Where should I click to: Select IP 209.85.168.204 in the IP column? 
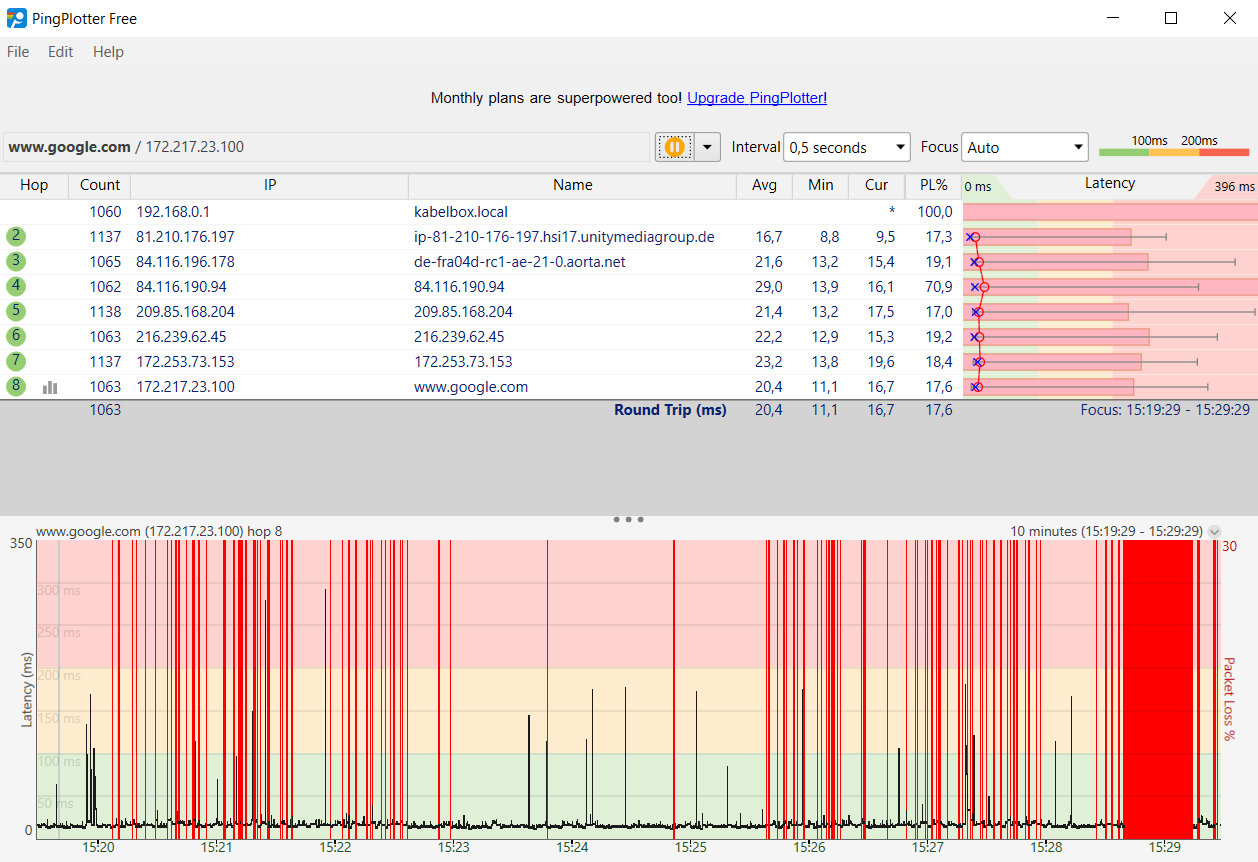185,312
